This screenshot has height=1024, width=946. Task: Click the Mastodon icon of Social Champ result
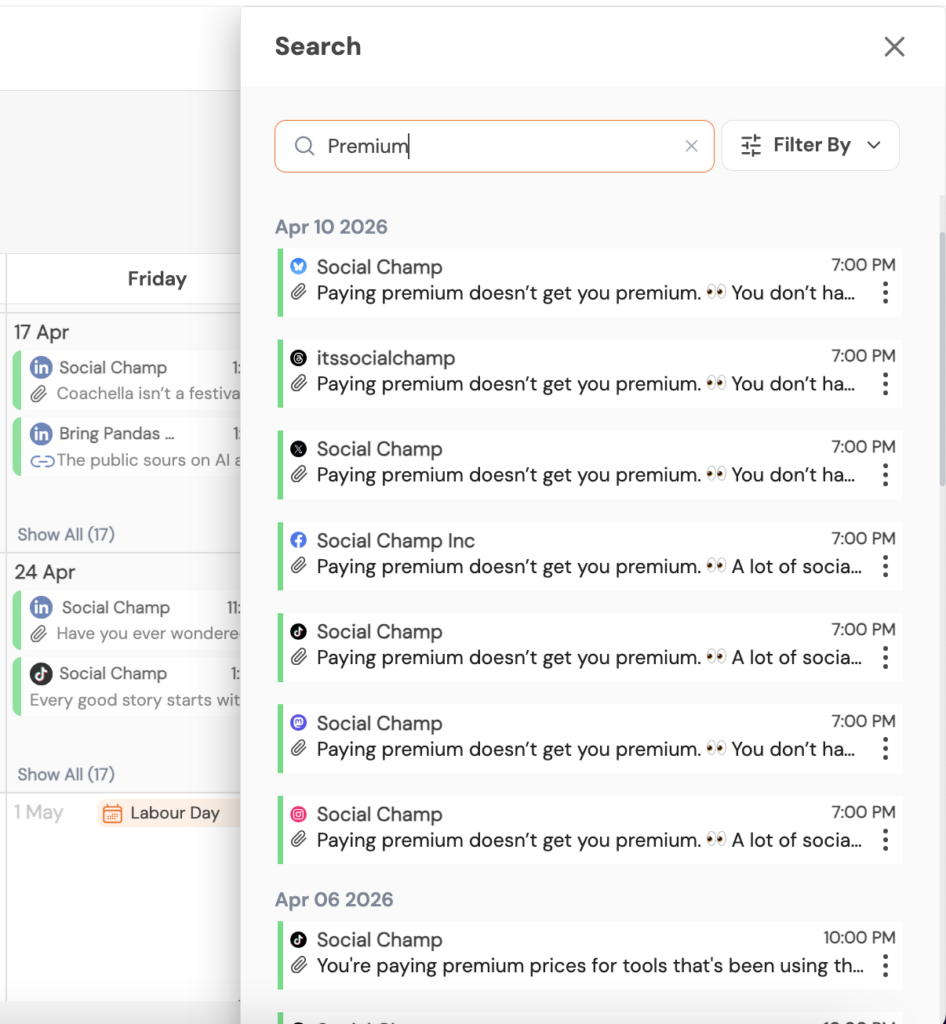point(298,722)
